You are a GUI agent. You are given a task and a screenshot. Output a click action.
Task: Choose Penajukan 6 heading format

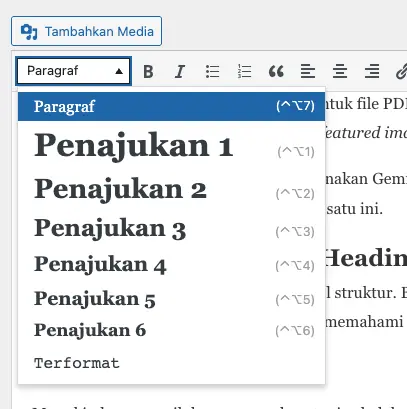tap(171, 330)
